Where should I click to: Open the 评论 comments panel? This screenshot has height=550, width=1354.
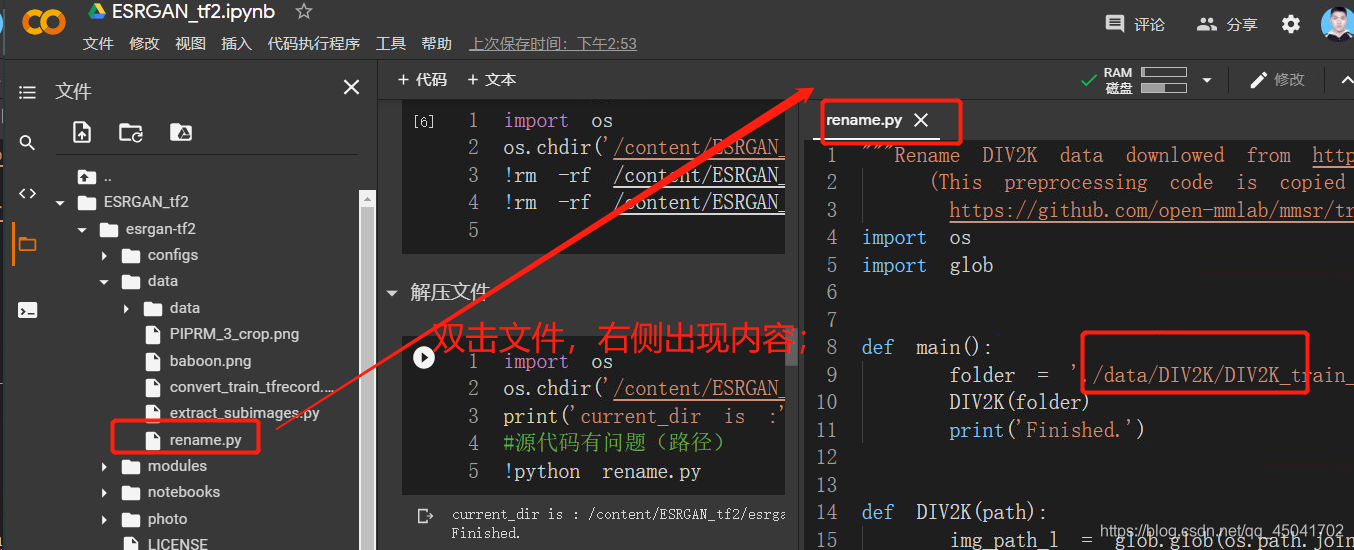(1135, 24)
